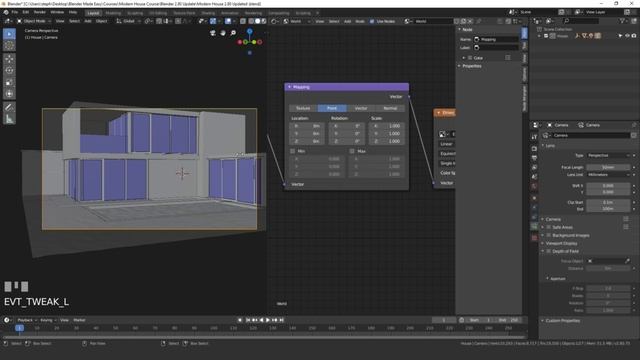Open the lens Type Perspective dropdown
This screenshot has height=360, width=640.
click(610, 156)
